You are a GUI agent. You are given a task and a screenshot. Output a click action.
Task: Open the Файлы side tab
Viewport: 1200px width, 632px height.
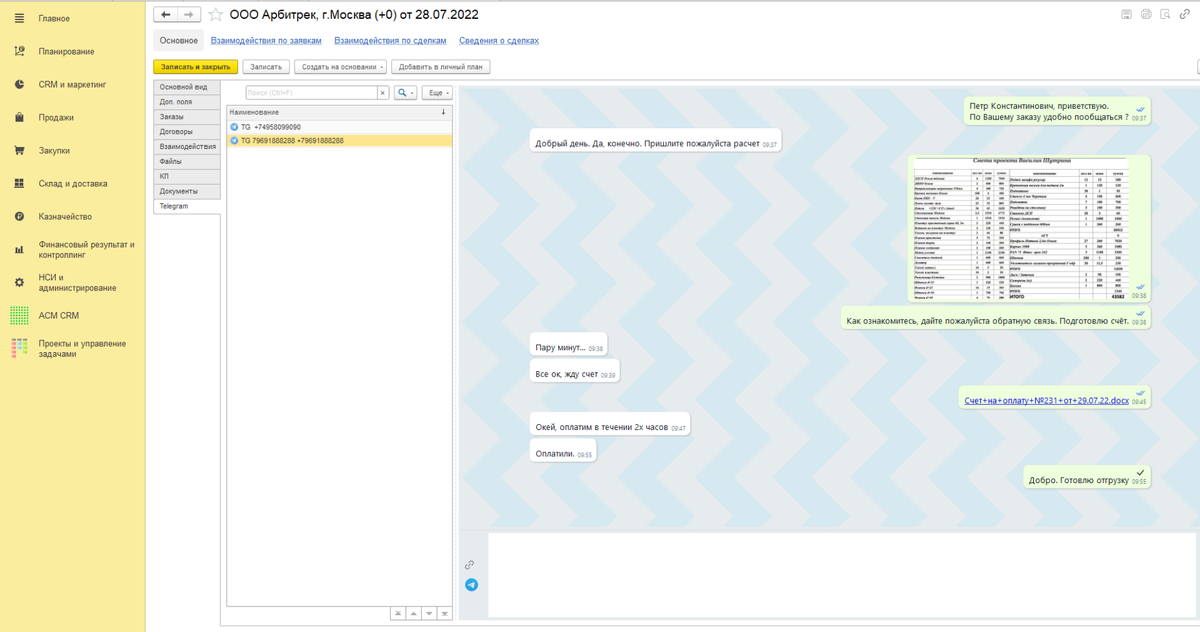click(x=187, y=161)
